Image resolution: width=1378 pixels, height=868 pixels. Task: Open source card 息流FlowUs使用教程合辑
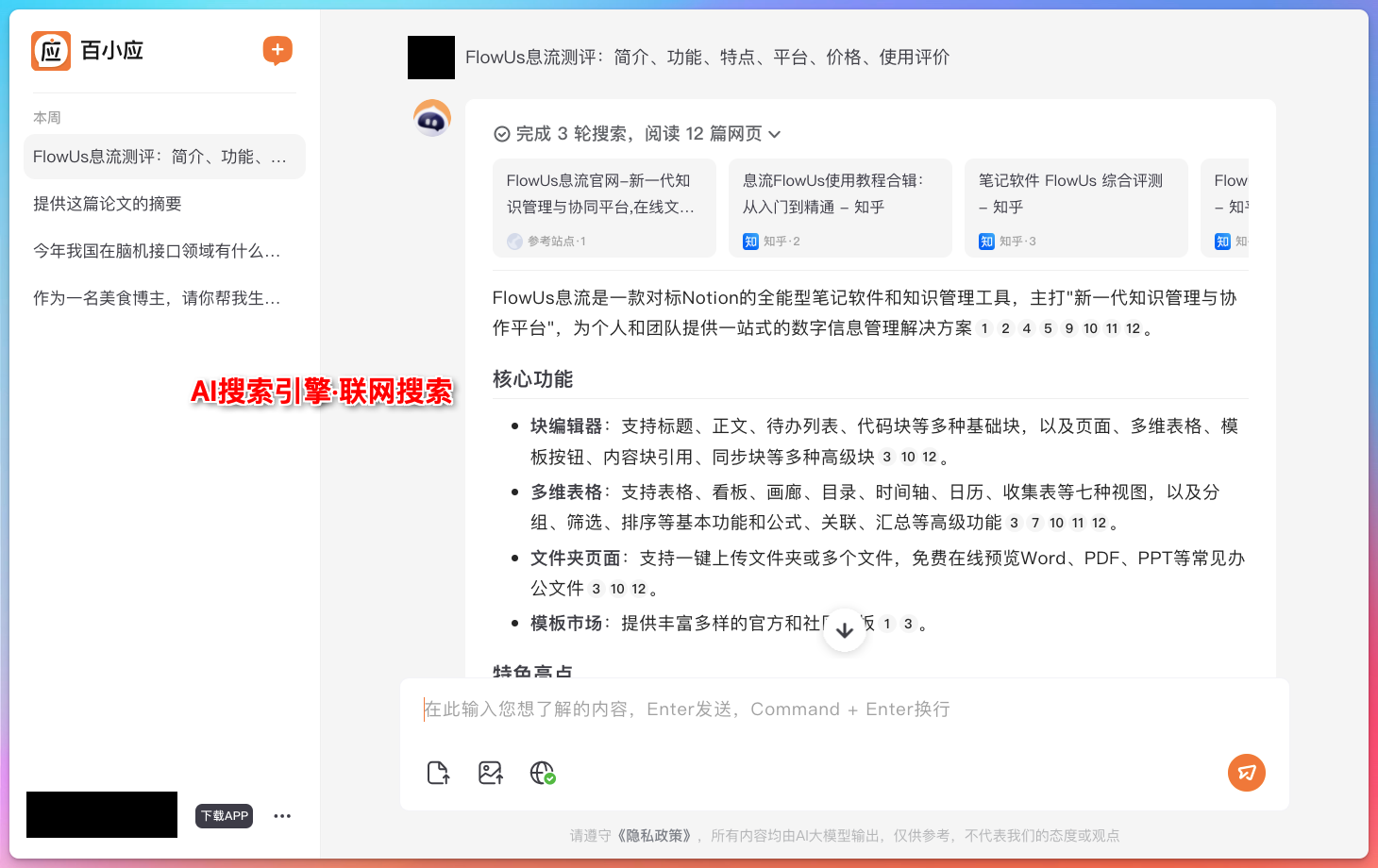pos(840,208)
